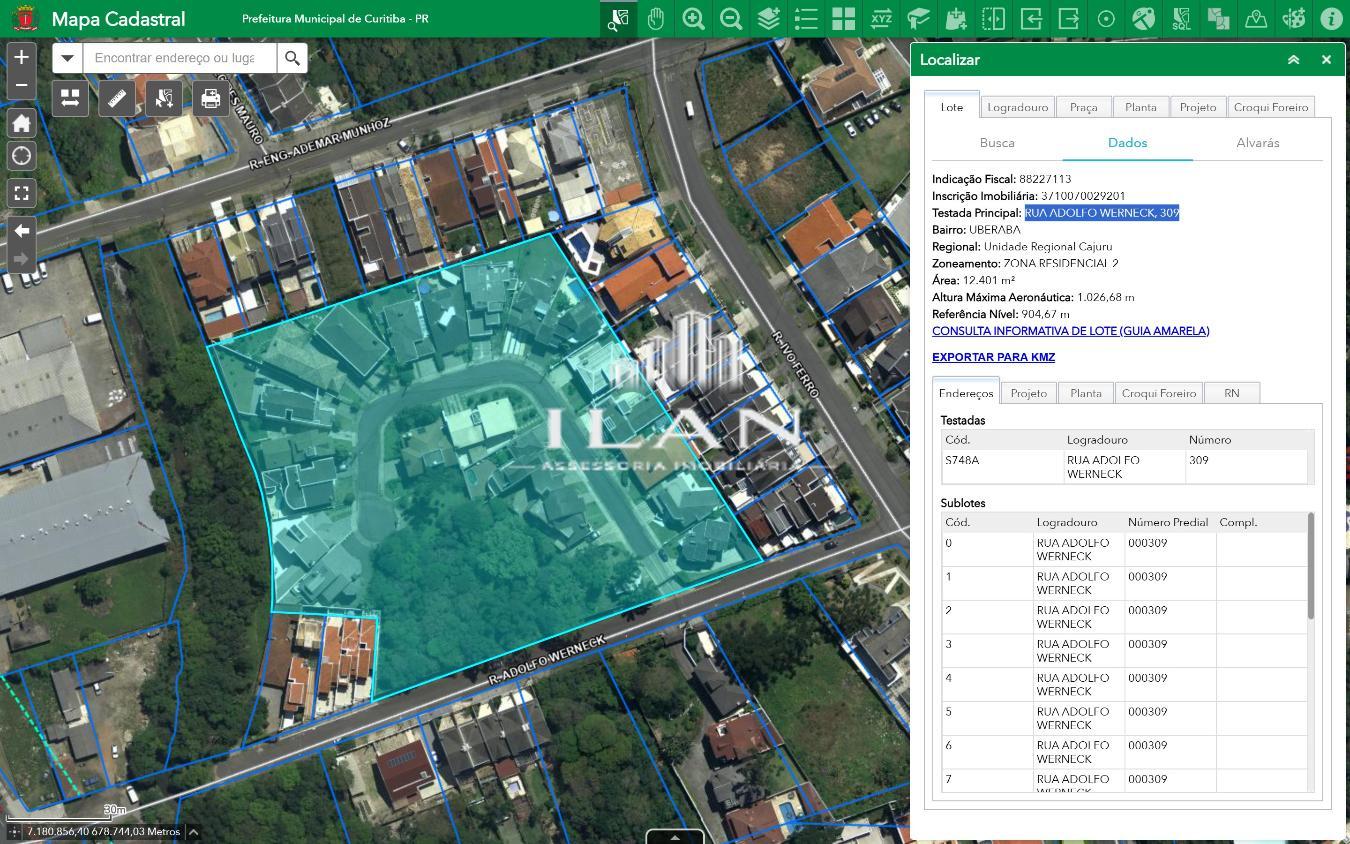This screenshot has width=1350, height=844.
Task: Expand the coordinates bar arrow
Action: 193,831
